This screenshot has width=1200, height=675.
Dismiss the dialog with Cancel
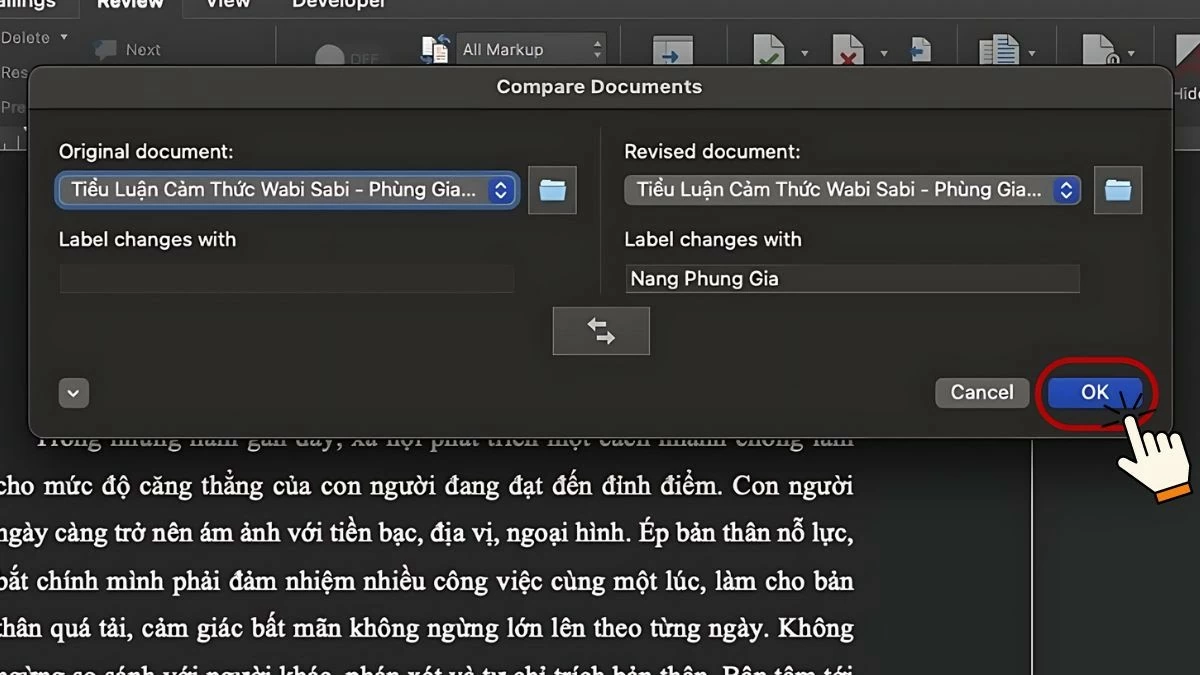click(x=981, y=392)
